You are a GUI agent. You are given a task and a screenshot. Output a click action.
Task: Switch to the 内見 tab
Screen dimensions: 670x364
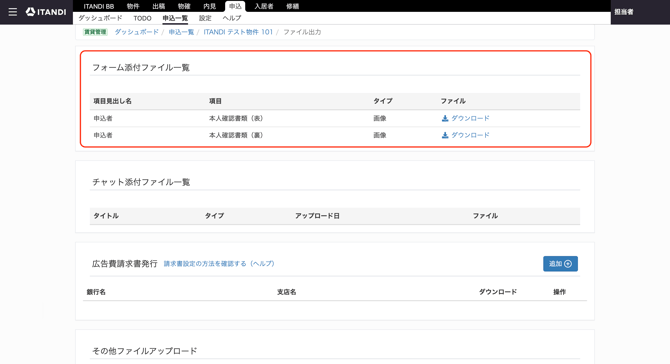[x=210, y=6]
